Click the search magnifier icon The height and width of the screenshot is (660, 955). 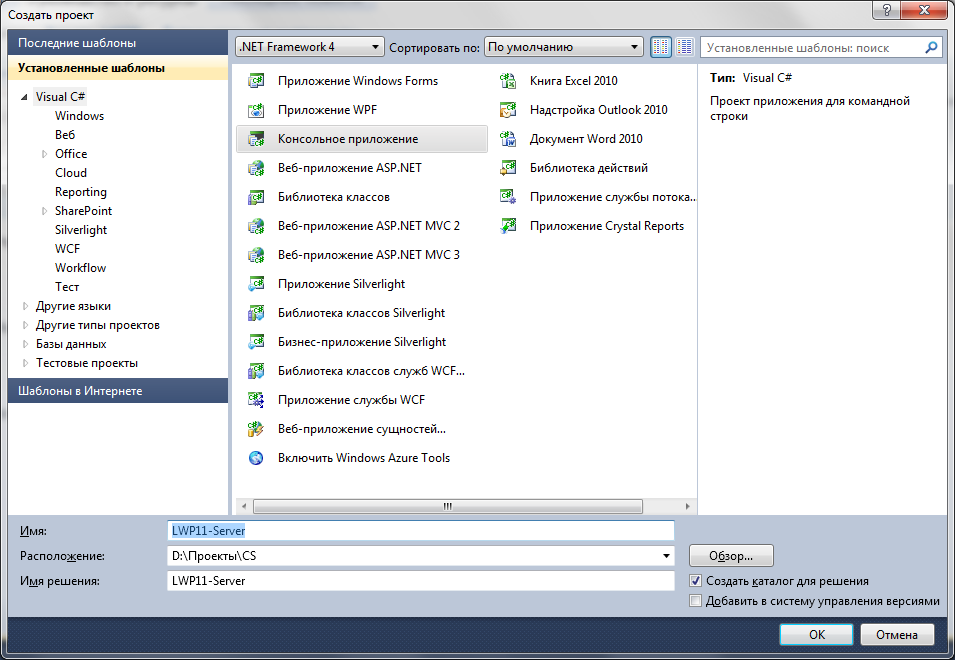931,47
